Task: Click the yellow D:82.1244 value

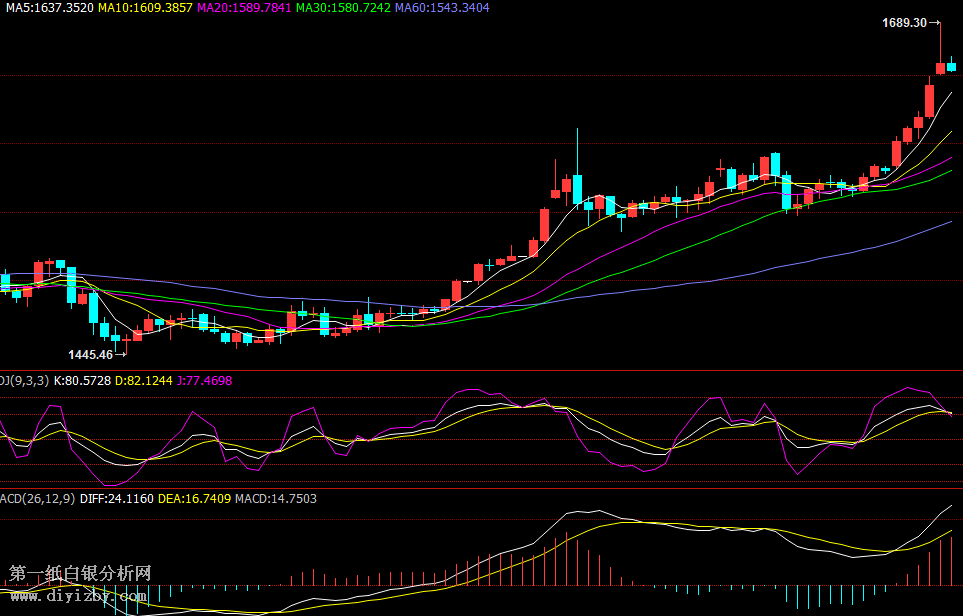Action: [x=144, y=380]
